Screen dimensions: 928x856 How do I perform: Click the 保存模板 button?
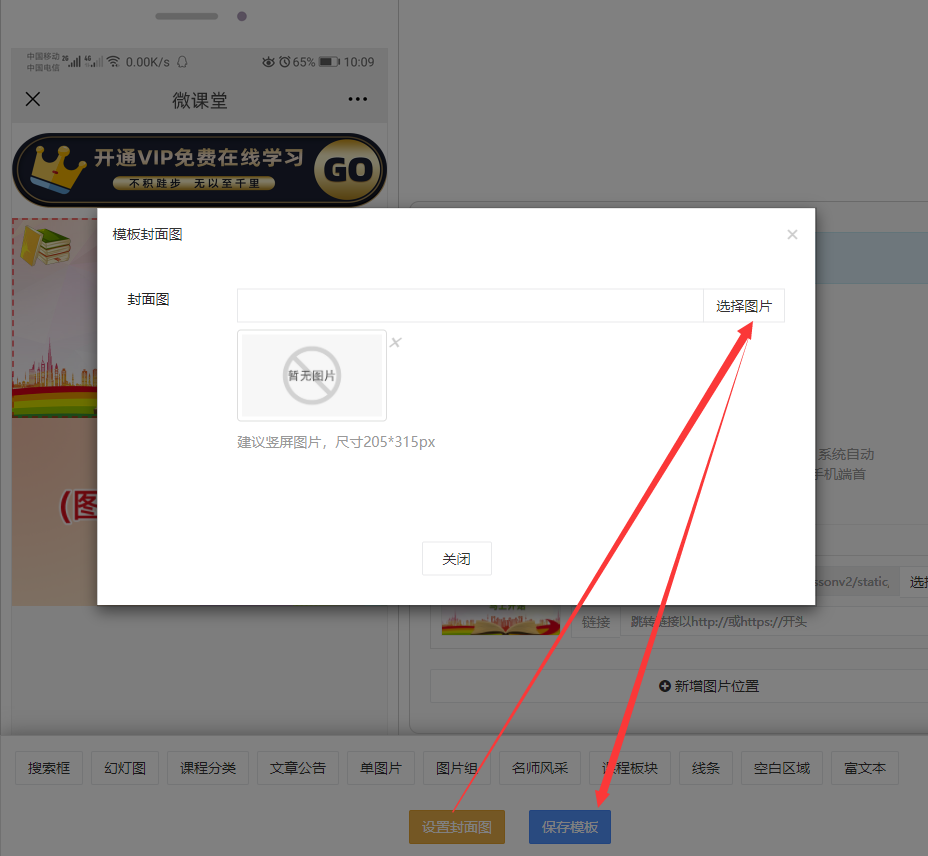(569, 826)
